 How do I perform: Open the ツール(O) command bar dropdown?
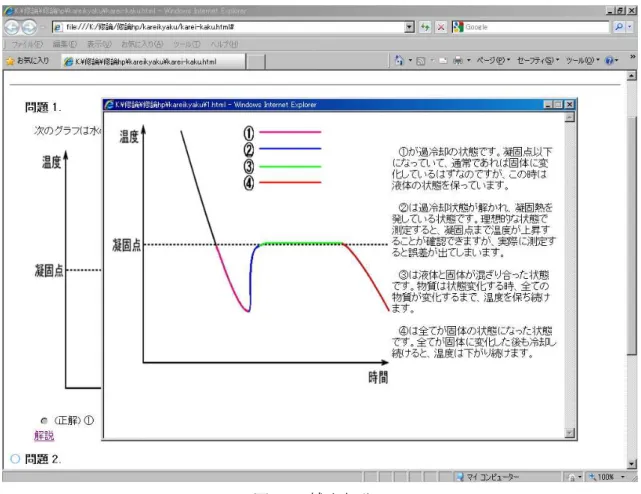point(583,61)
